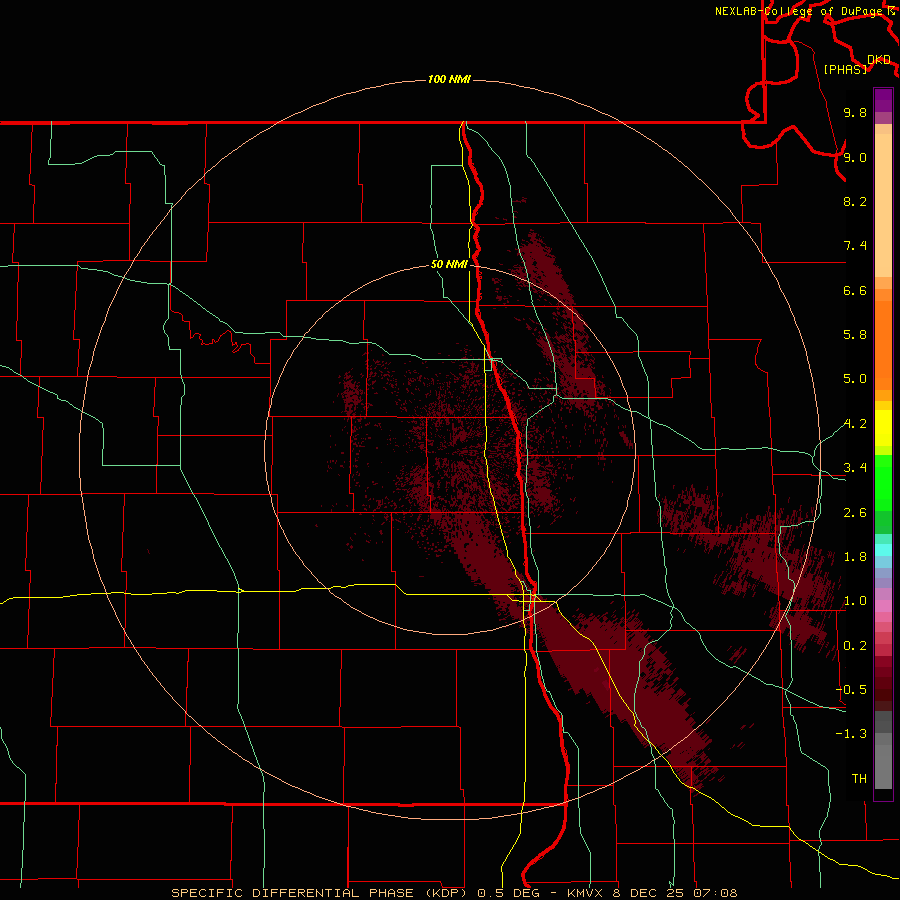Click the KMVX 8 DEC 25 07:08 timestamp
This screenshot has height=900, width=900.
pyautogui.click(x=652, y=893)
